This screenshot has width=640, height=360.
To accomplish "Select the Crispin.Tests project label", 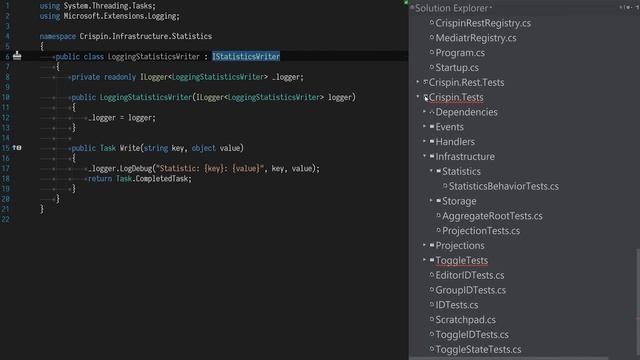I will [456, 97].
